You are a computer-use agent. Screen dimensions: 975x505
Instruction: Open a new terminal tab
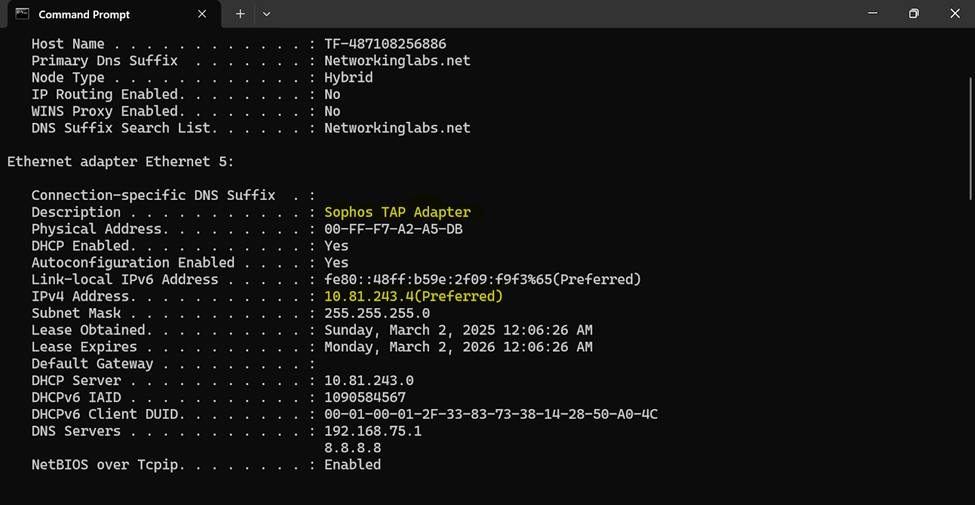point(240,14)
